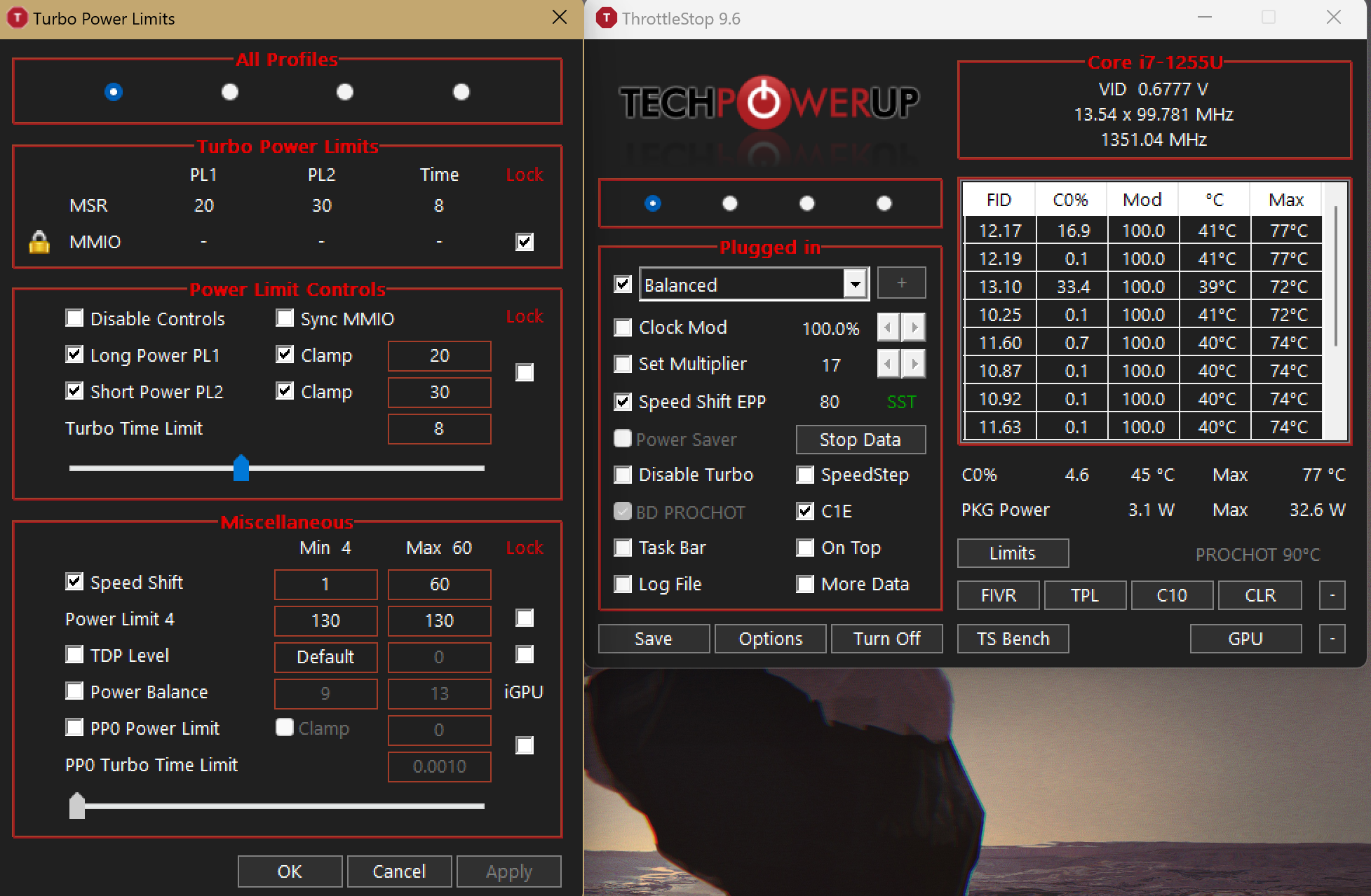
Task: Click Cancel in Turbo Power Limits
Action: (399, 871)
